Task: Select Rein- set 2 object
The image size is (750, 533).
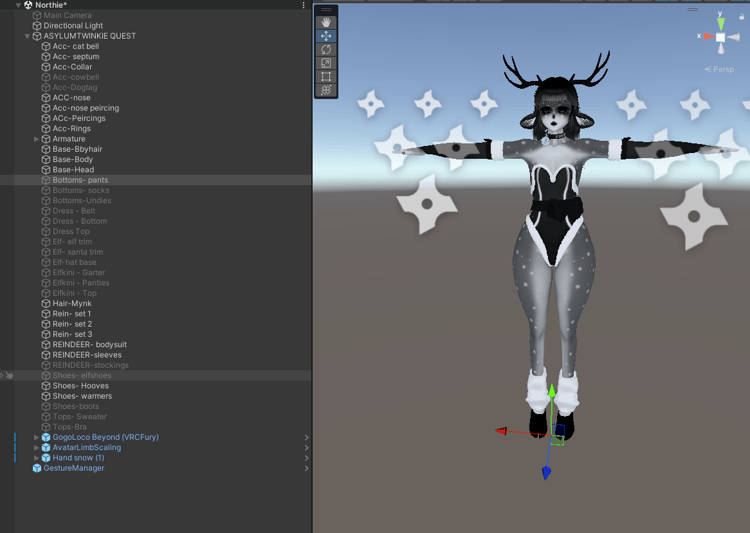Action: click(x=72, y=324)
